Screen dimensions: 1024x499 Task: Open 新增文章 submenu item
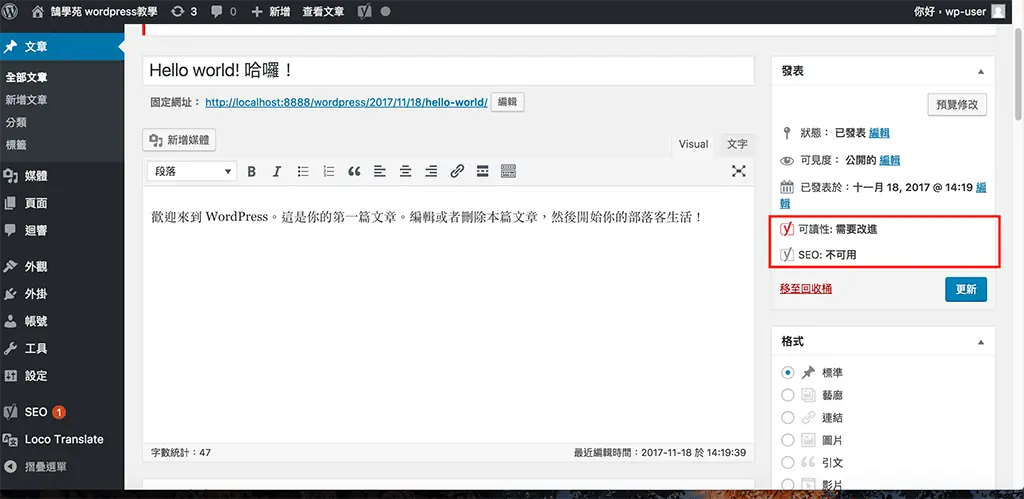pos(27,100)
